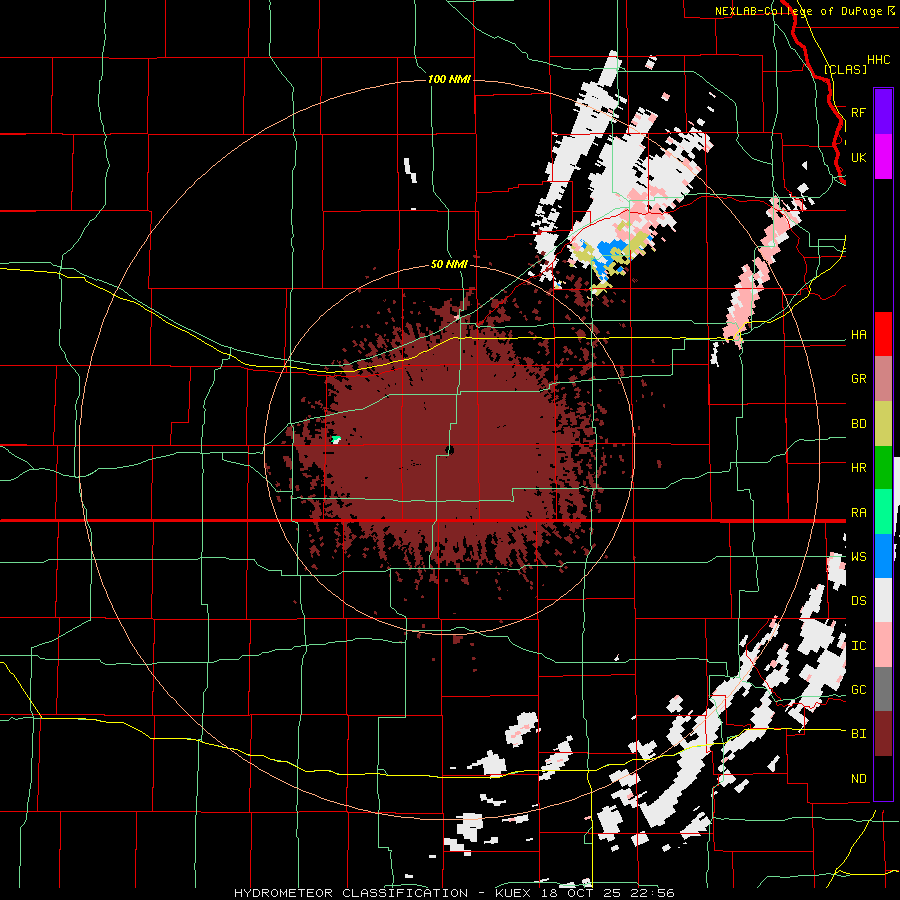Click the "DS" legend label
Image resolution: width=900 pixels, height=900 pixels.
click(x=858, y=601)
